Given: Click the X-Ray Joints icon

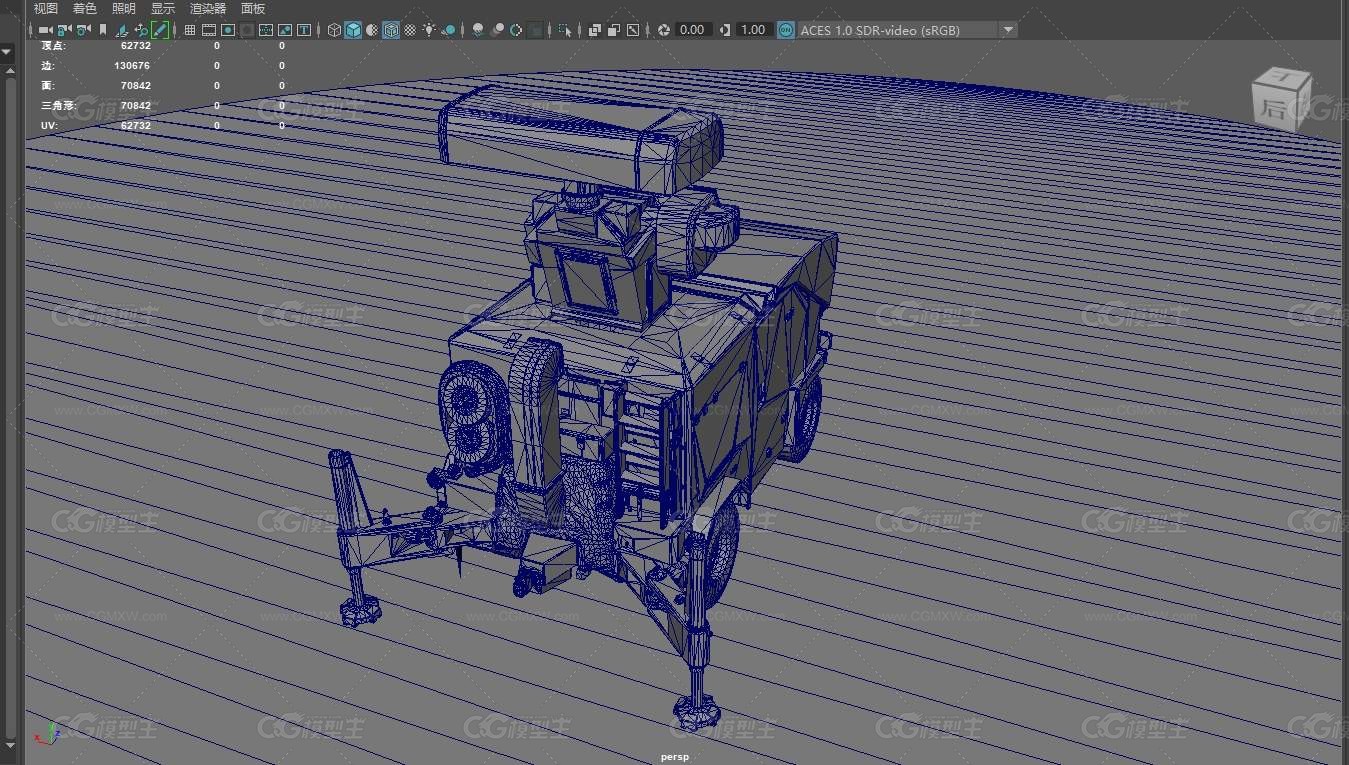Looking at the screenshot, I should pyautogui.click(x=632, y=30).
